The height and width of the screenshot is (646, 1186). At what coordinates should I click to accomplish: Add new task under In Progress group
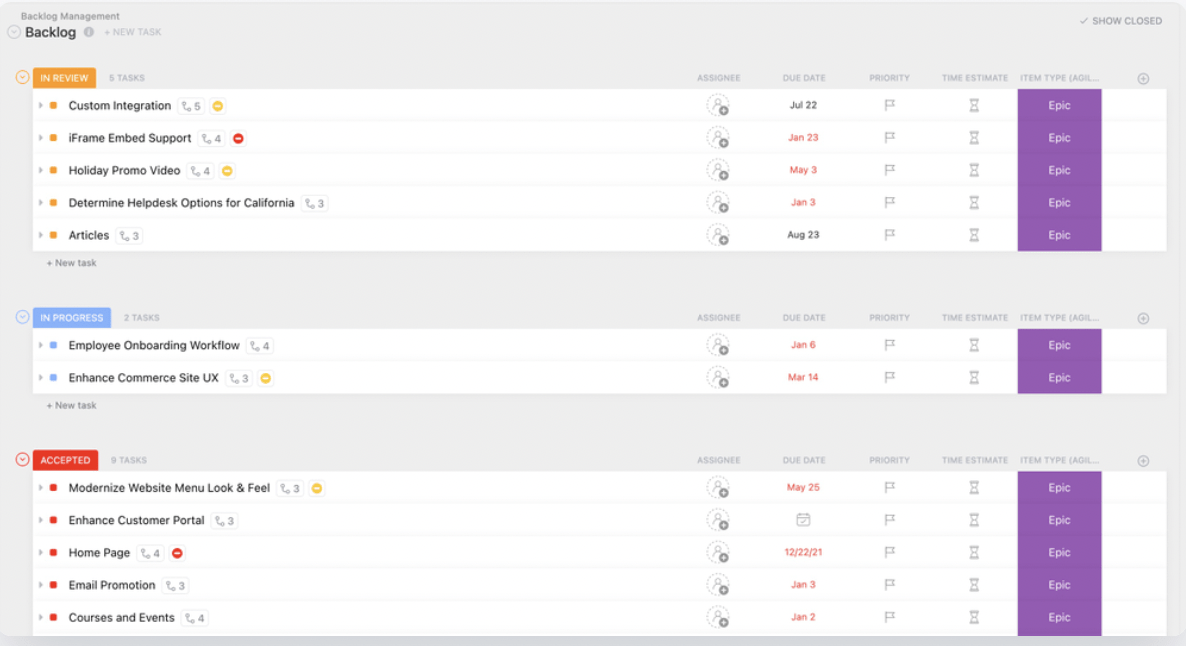(x=71, y=405)
